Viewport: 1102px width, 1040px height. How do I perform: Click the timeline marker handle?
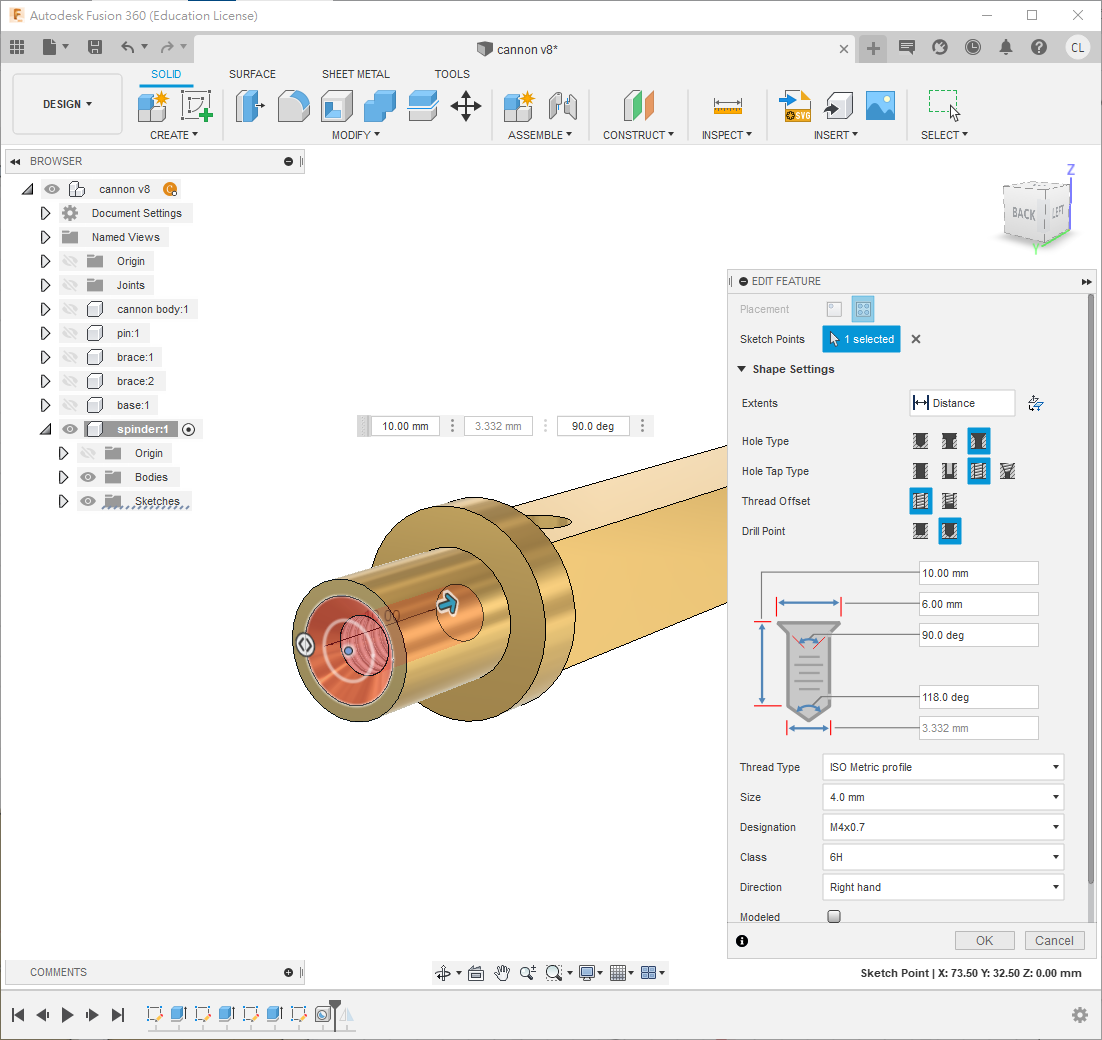pos(335,1006)
